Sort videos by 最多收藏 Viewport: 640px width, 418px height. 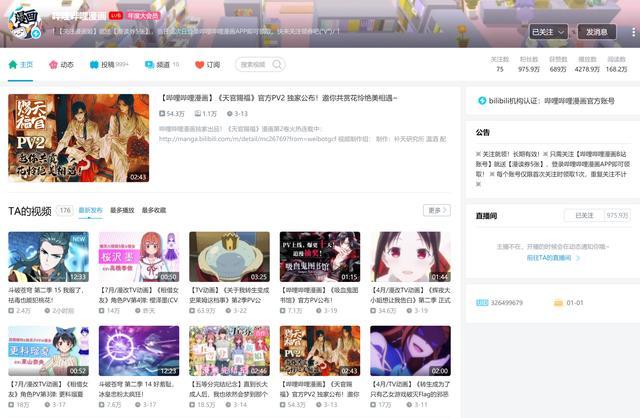pyautogui.click(x=154, y=210)
